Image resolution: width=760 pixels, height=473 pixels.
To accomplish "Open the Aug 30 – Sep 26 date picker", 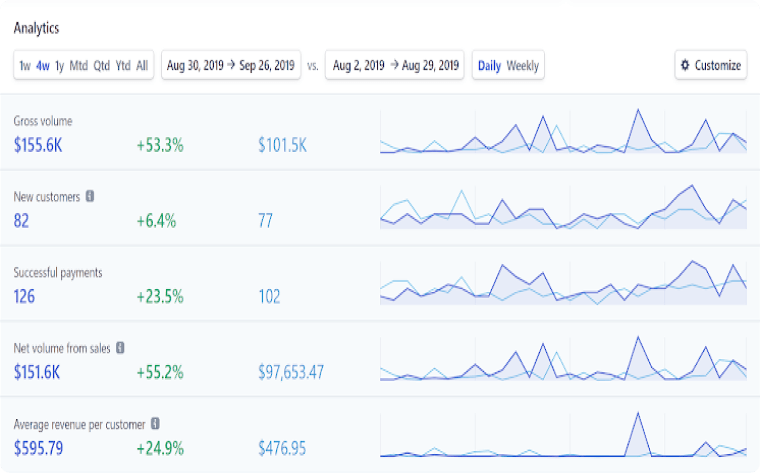I will click(231, 65).
